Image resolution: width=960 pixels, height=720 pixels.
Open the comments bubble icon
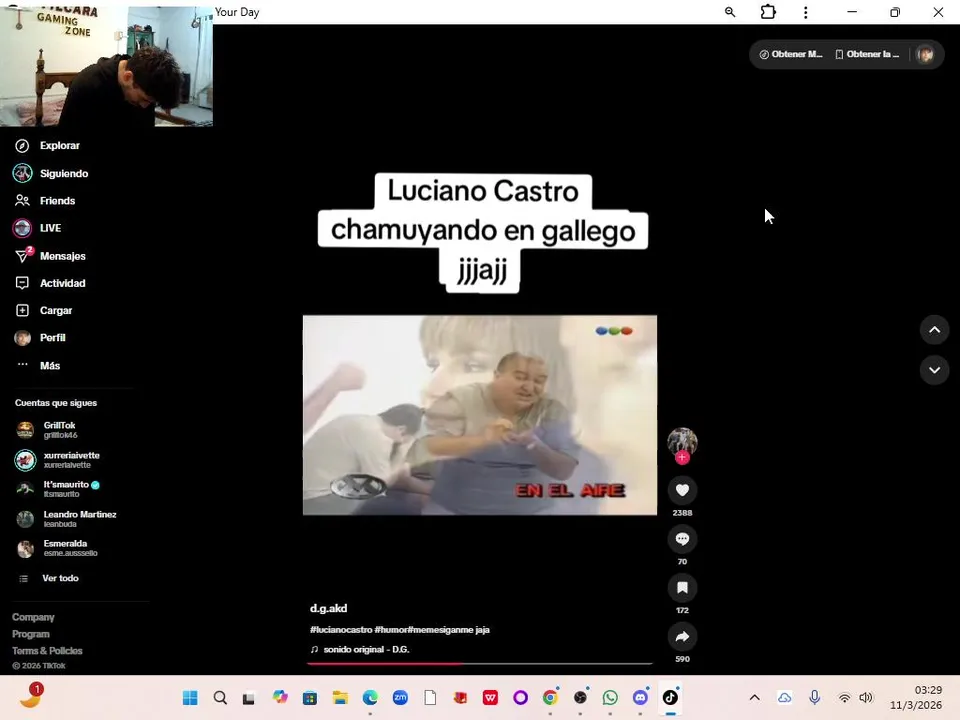[682, 539]
